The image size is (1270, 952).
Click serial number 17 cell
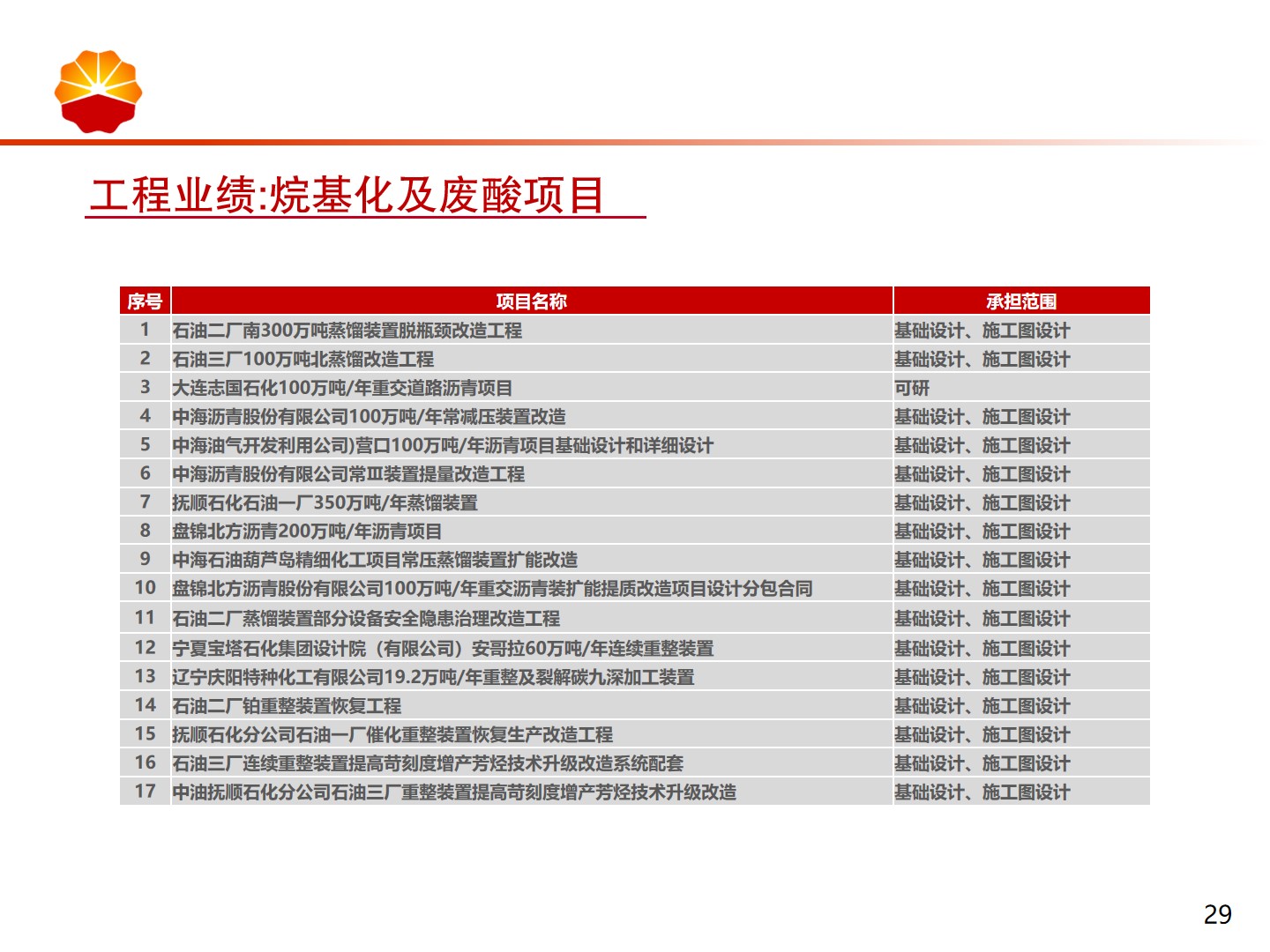pos(145,792)
